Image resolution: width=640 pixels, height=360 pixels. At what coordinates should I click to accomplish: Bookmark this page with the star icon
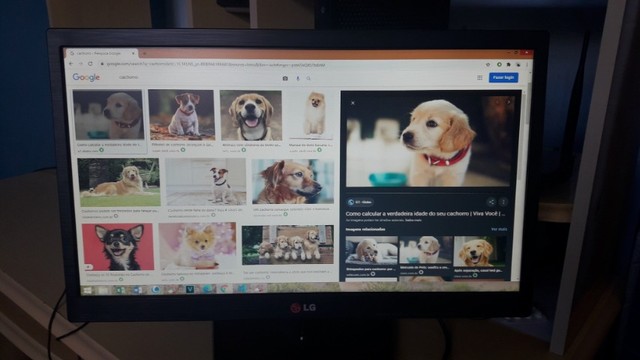point(488,64)
